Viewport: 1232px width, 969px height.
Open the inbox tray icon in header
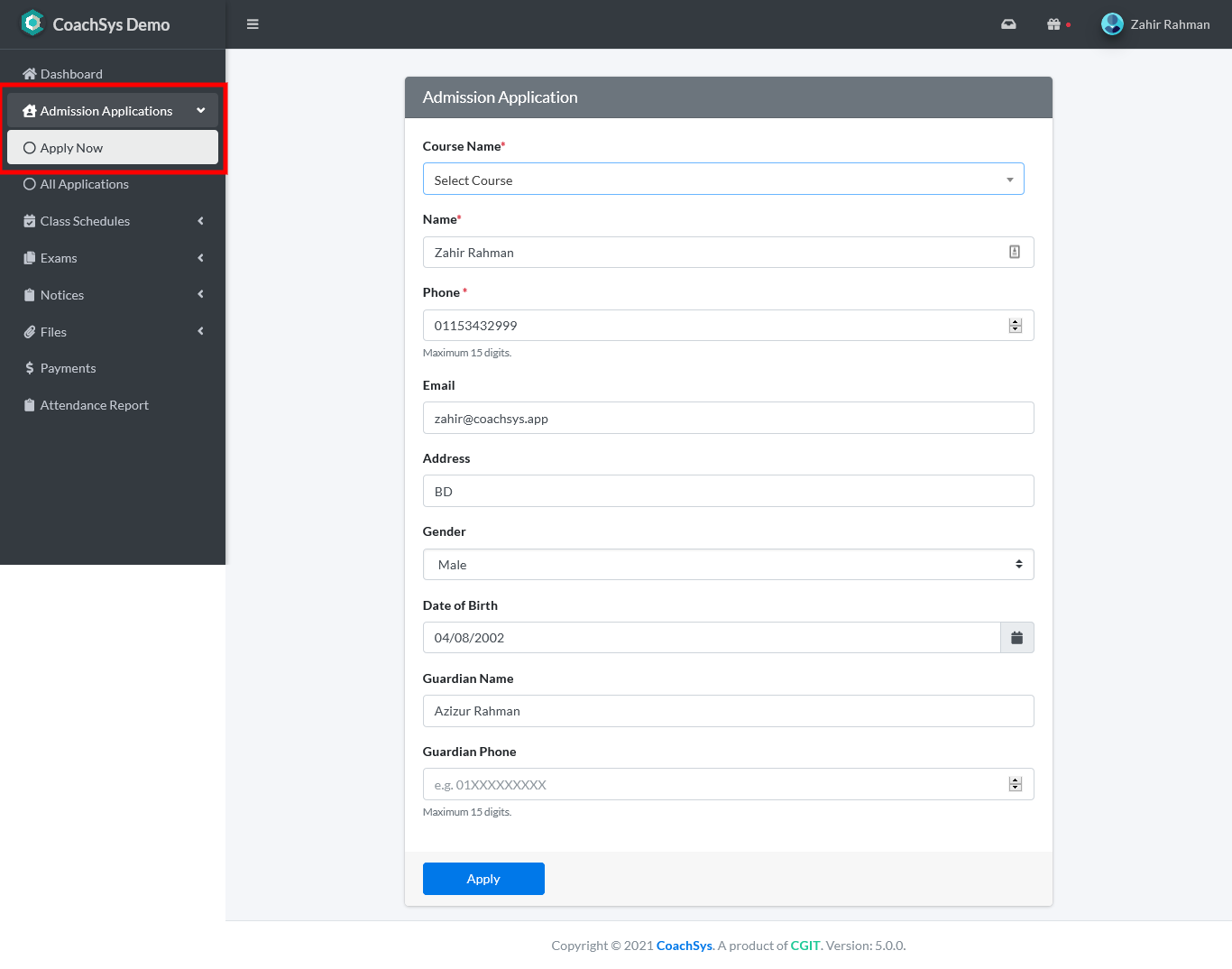point(1008,24)
